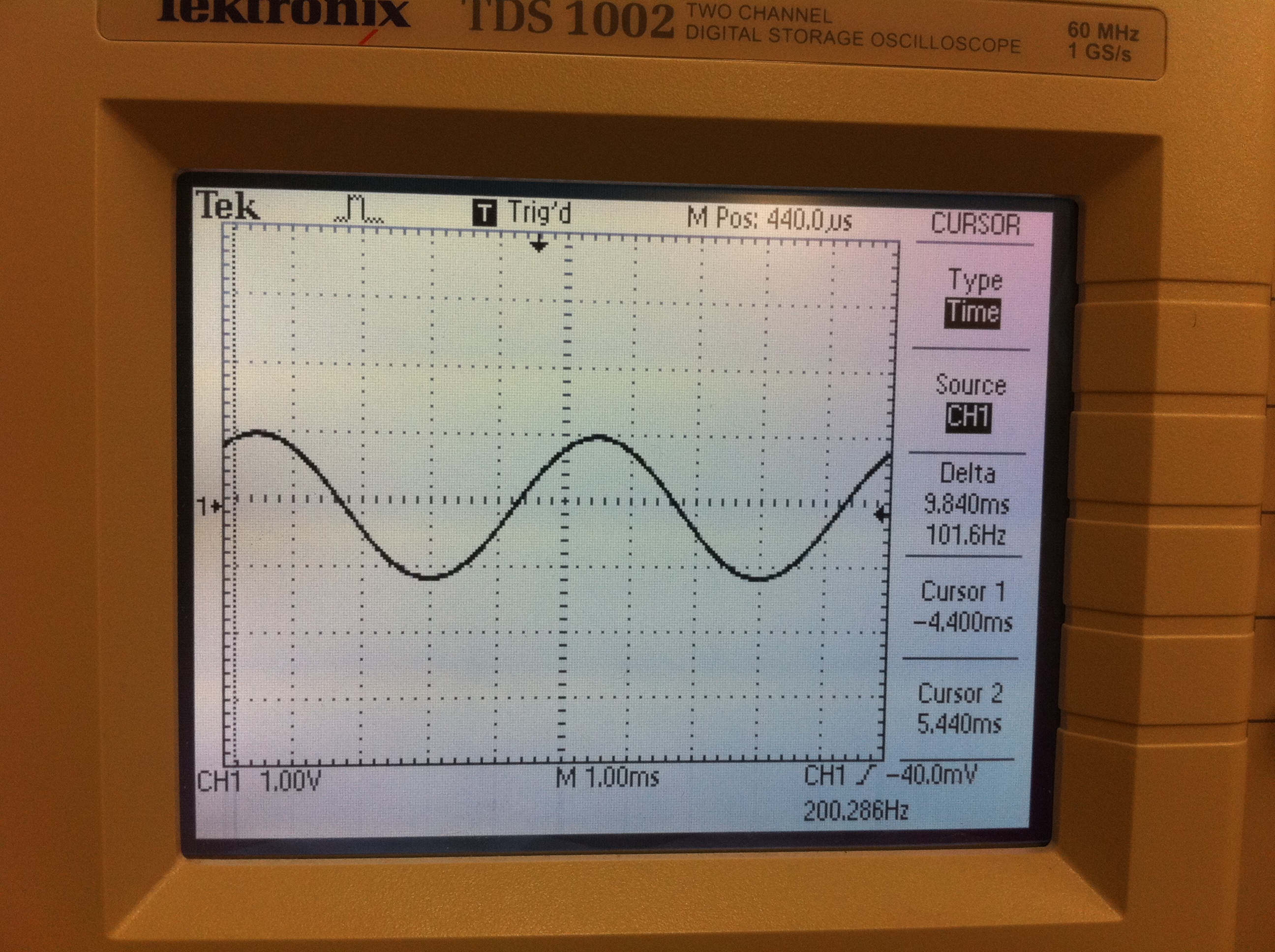Screen dimensions: 1275x952
Task: Toggle the cursor Type Time option
Action: click(x=974, y=313)
